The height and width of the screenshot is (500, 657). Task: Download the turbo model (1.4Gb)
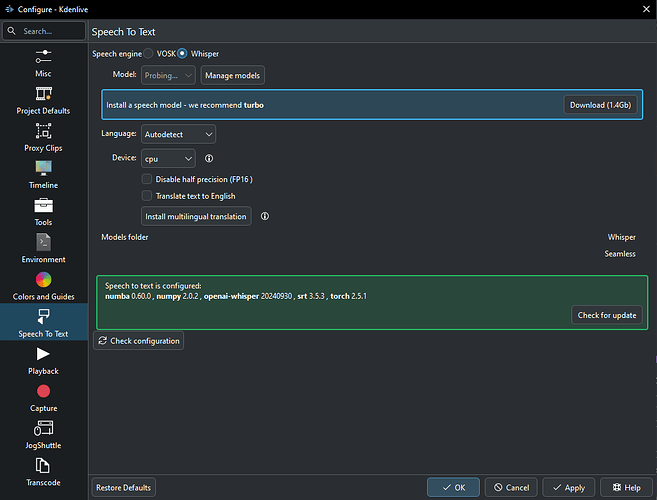point(600,105)
